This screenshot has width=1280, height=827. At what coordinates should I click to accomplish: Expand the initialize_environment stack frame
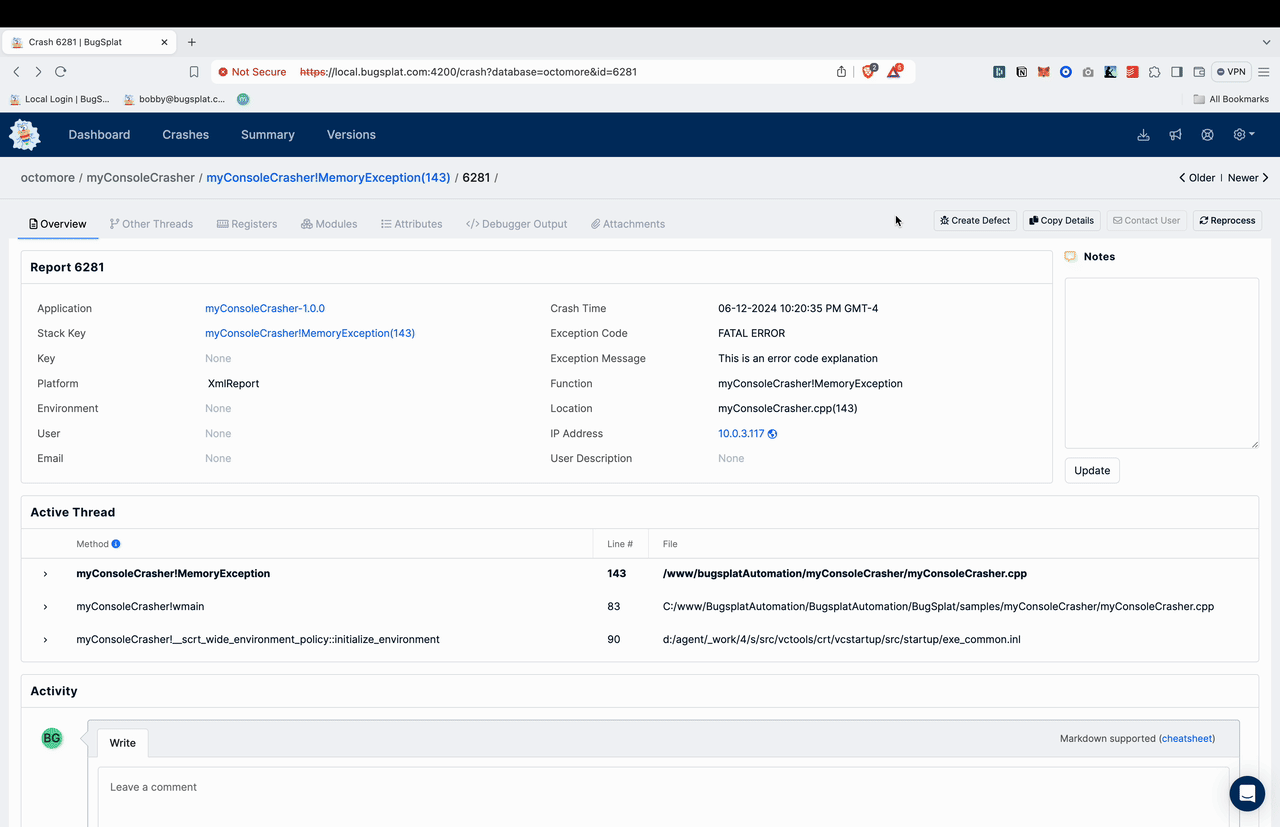coord(45,640)
